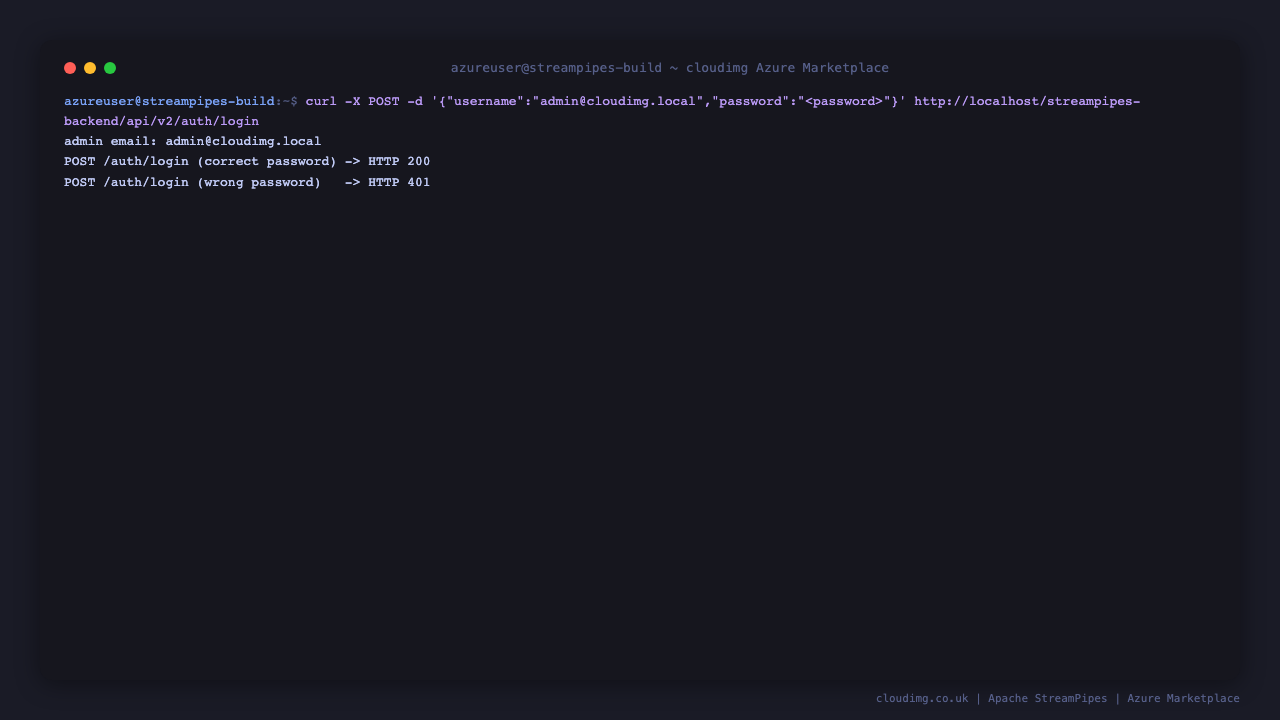Click the localhost streampipes URL in command
The image size is (1280, 720).
[1027, 101]
